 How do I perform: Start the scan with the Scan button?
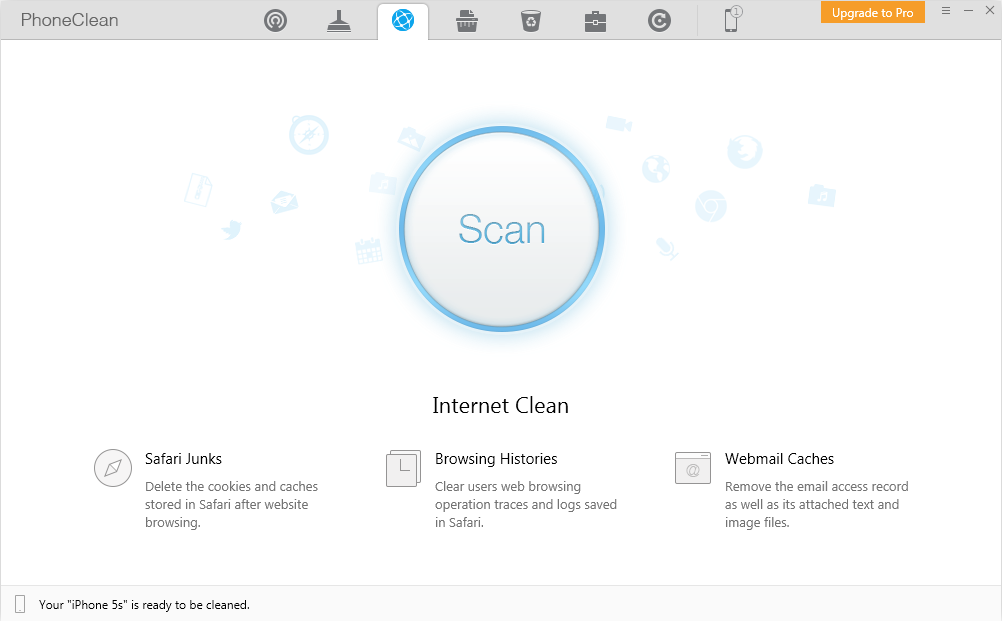pos(502,229)
